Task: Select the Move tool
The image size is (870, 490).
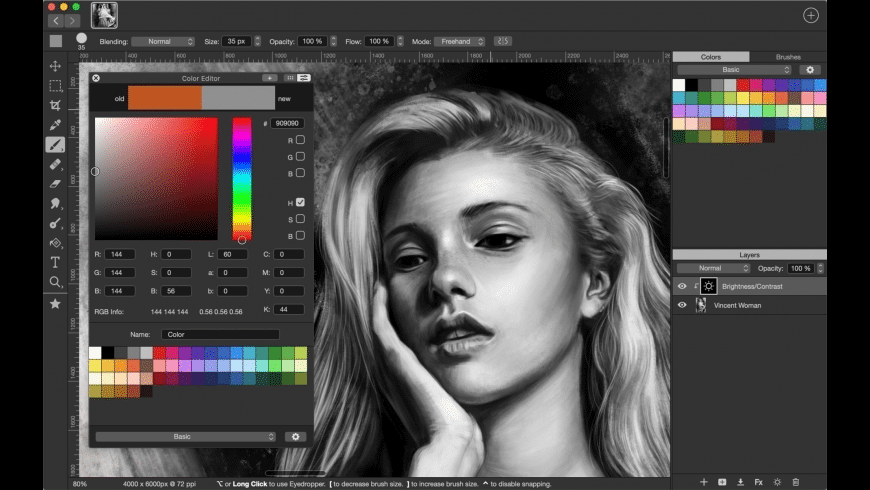Action: click(x=56, y=66)
